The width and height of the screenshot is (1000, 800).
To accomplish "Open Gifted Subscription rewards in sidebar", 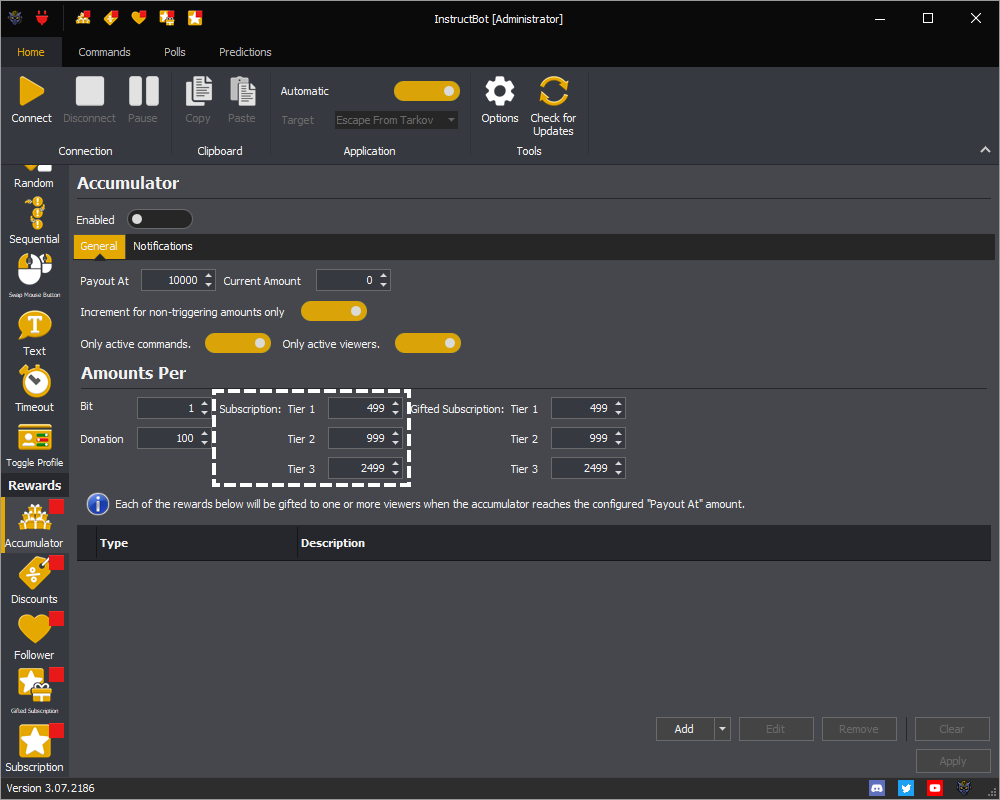I will [34, 692].
